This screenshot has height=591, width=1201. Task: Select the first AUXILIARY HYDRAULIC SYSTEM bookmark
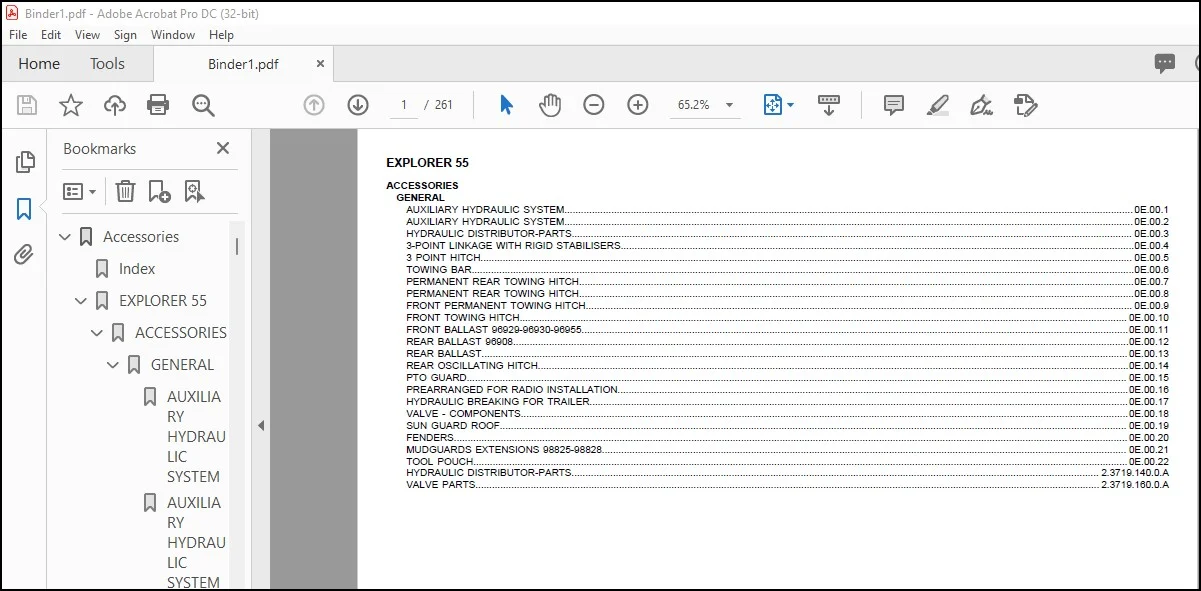[x=194, y=436]
